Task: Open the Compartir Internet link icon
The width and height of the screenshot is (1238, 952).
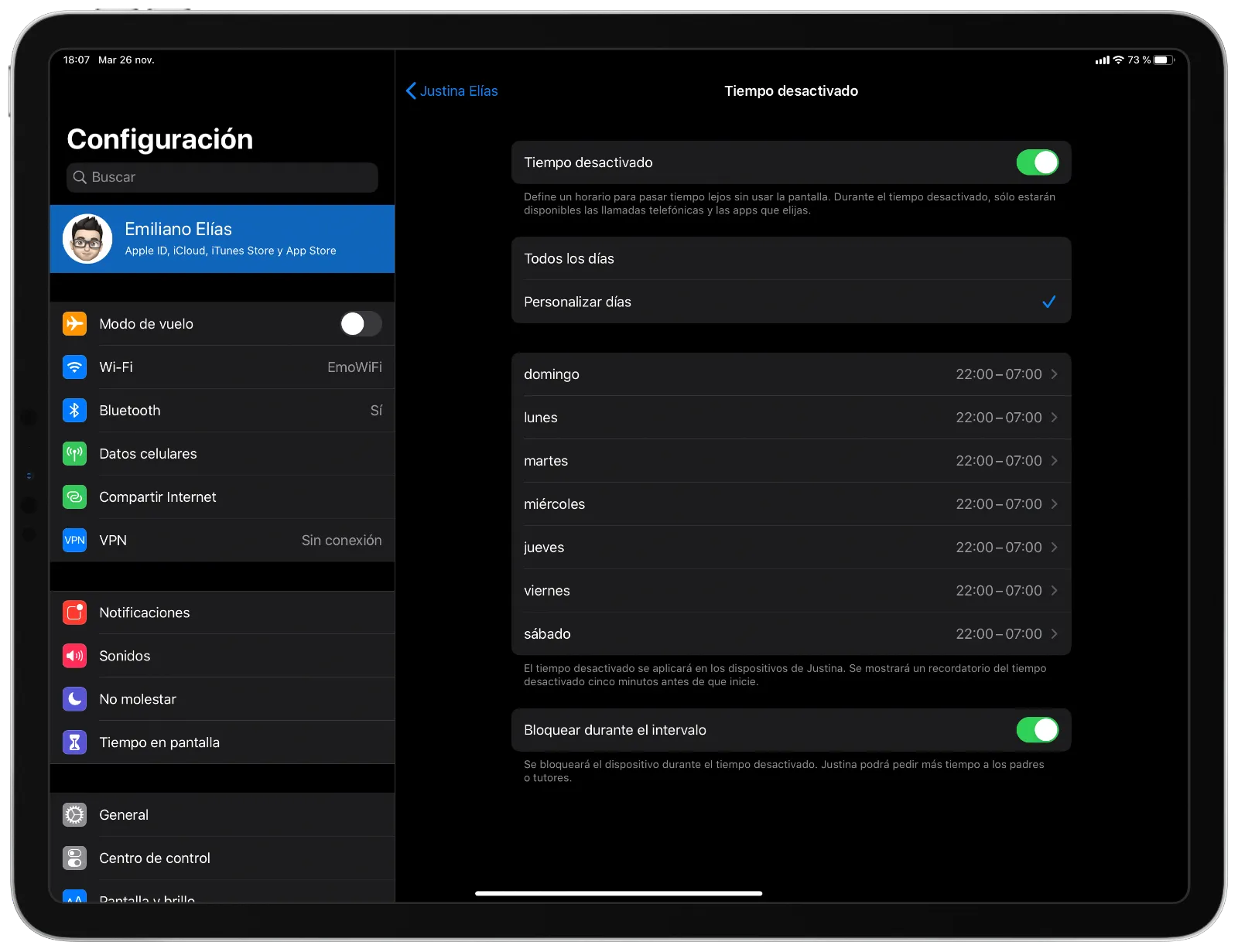Action: coord(74,497)
